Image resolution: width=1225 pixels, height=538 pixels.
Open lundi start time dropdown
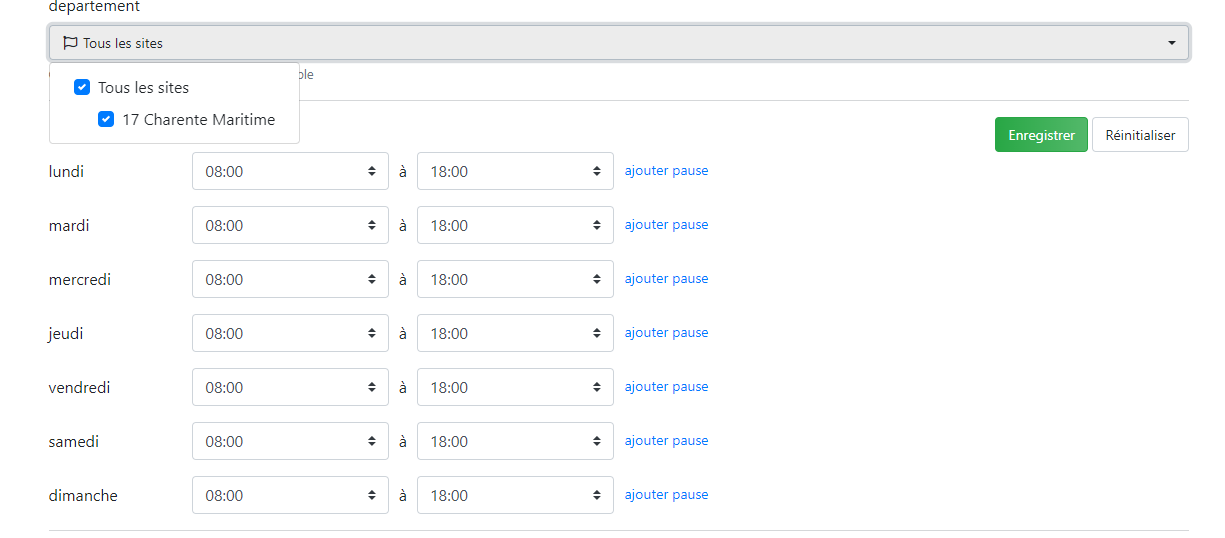tap(290, 171)
